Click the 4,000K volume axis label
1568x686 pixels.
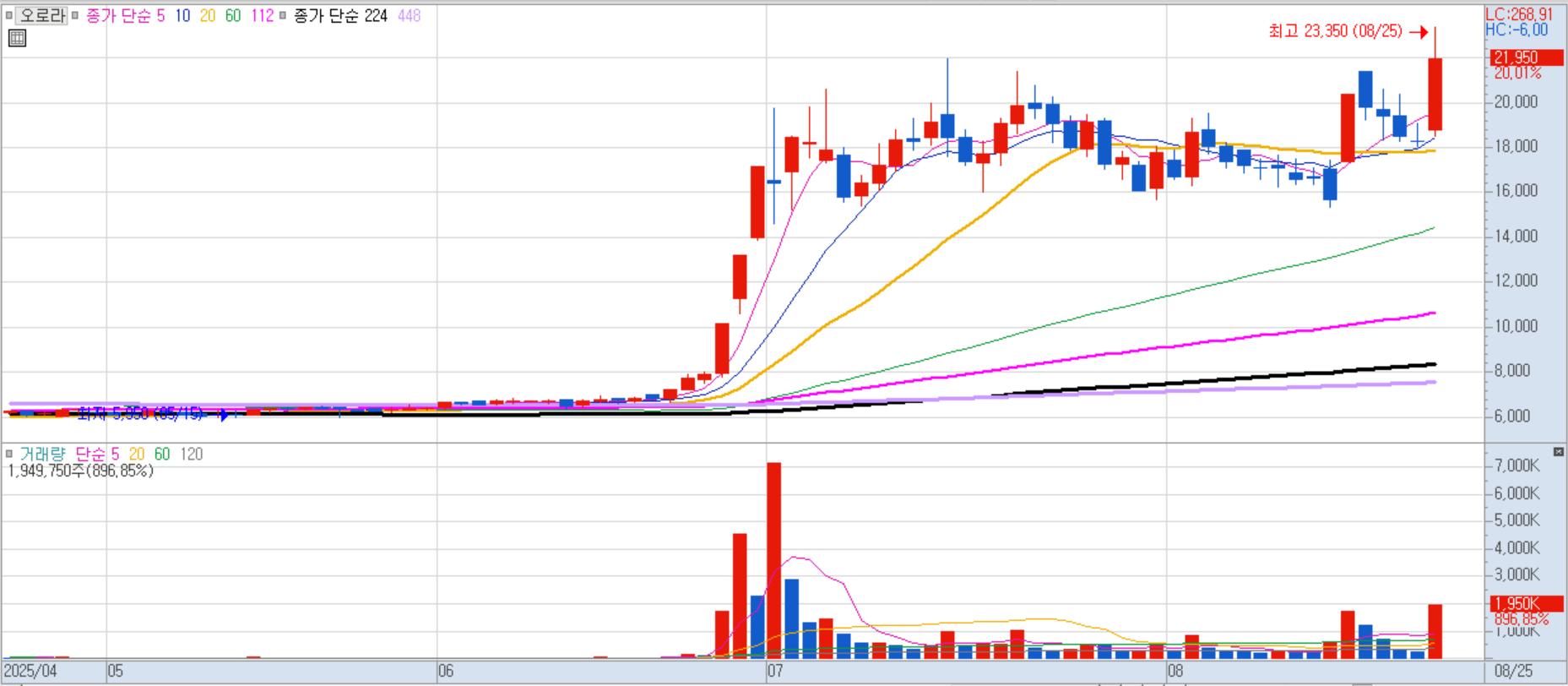click(1516, 547)
